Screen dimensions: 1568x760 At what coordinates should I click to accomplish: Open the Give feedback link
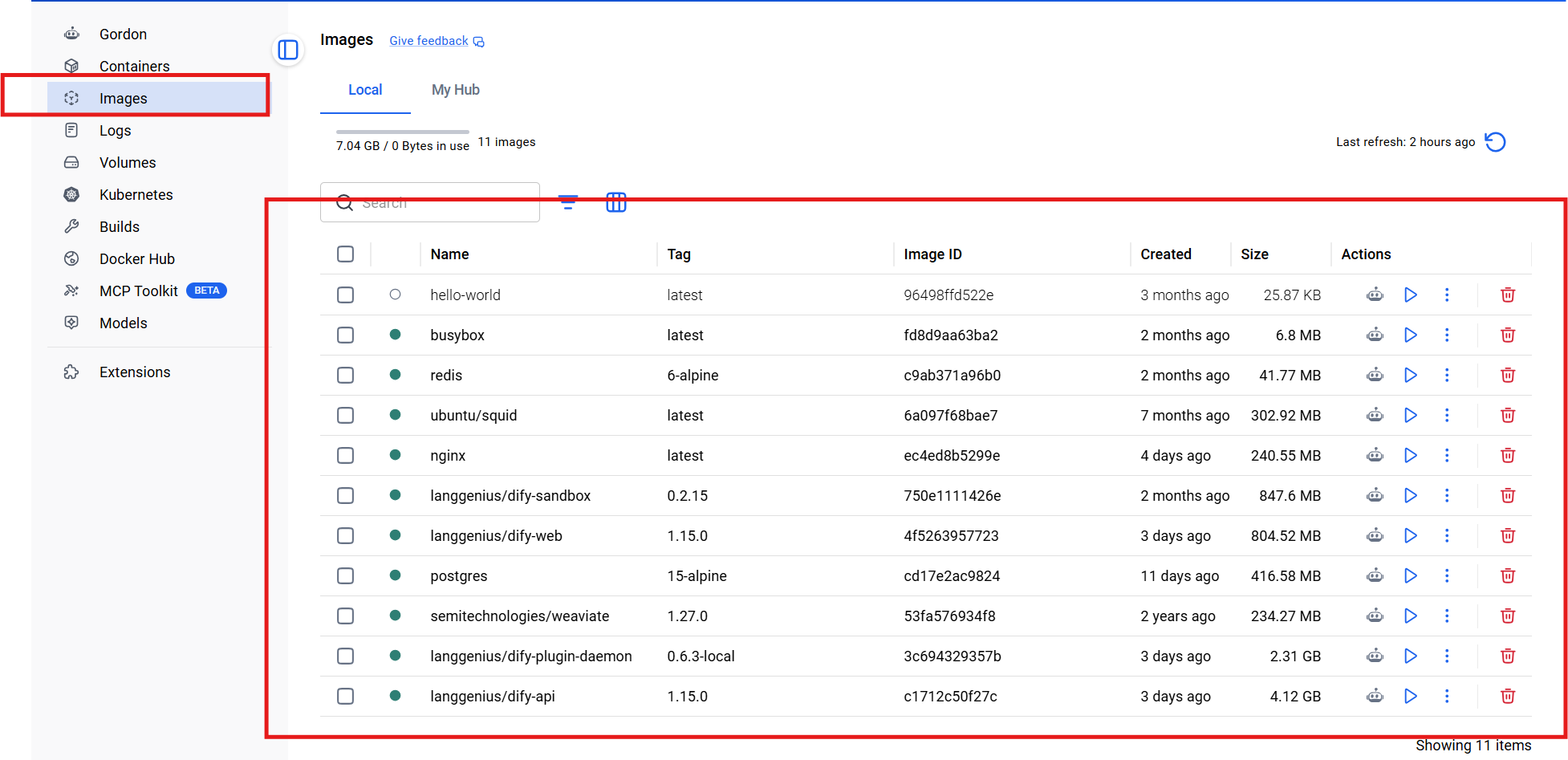(437, 41)
